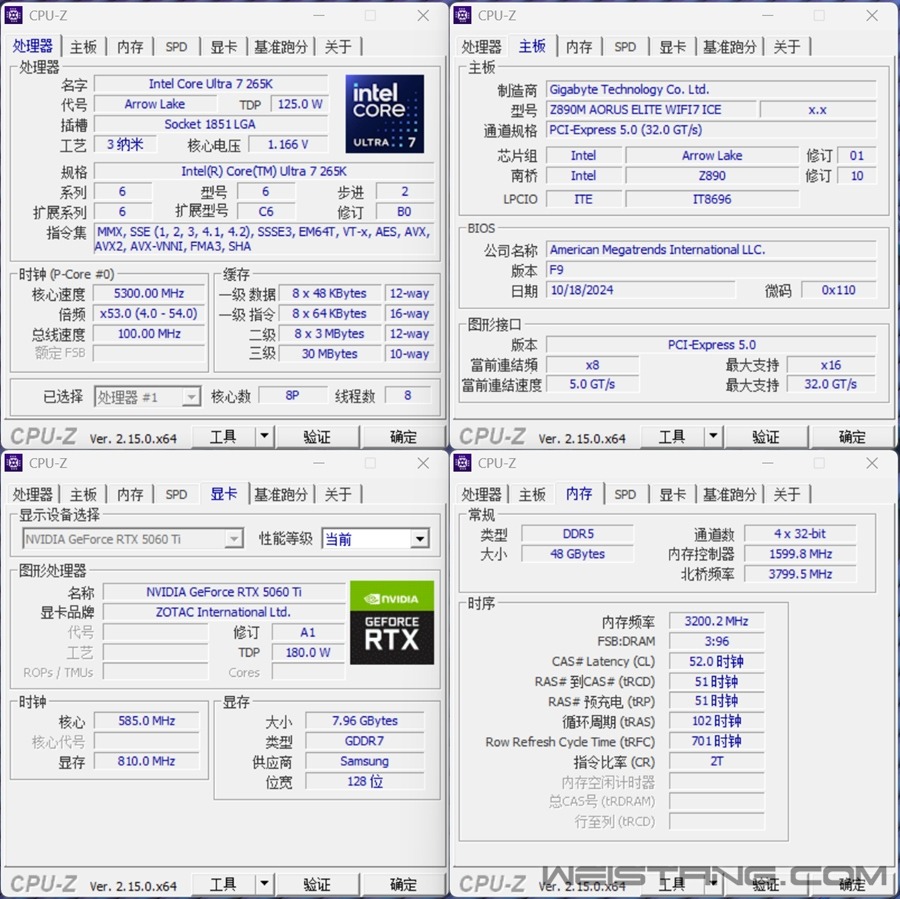Image resolution: width=900 pixels, height=899 pixels.
Task: Open 基准跑分 tab in the memory window
Action: point(730,494)
